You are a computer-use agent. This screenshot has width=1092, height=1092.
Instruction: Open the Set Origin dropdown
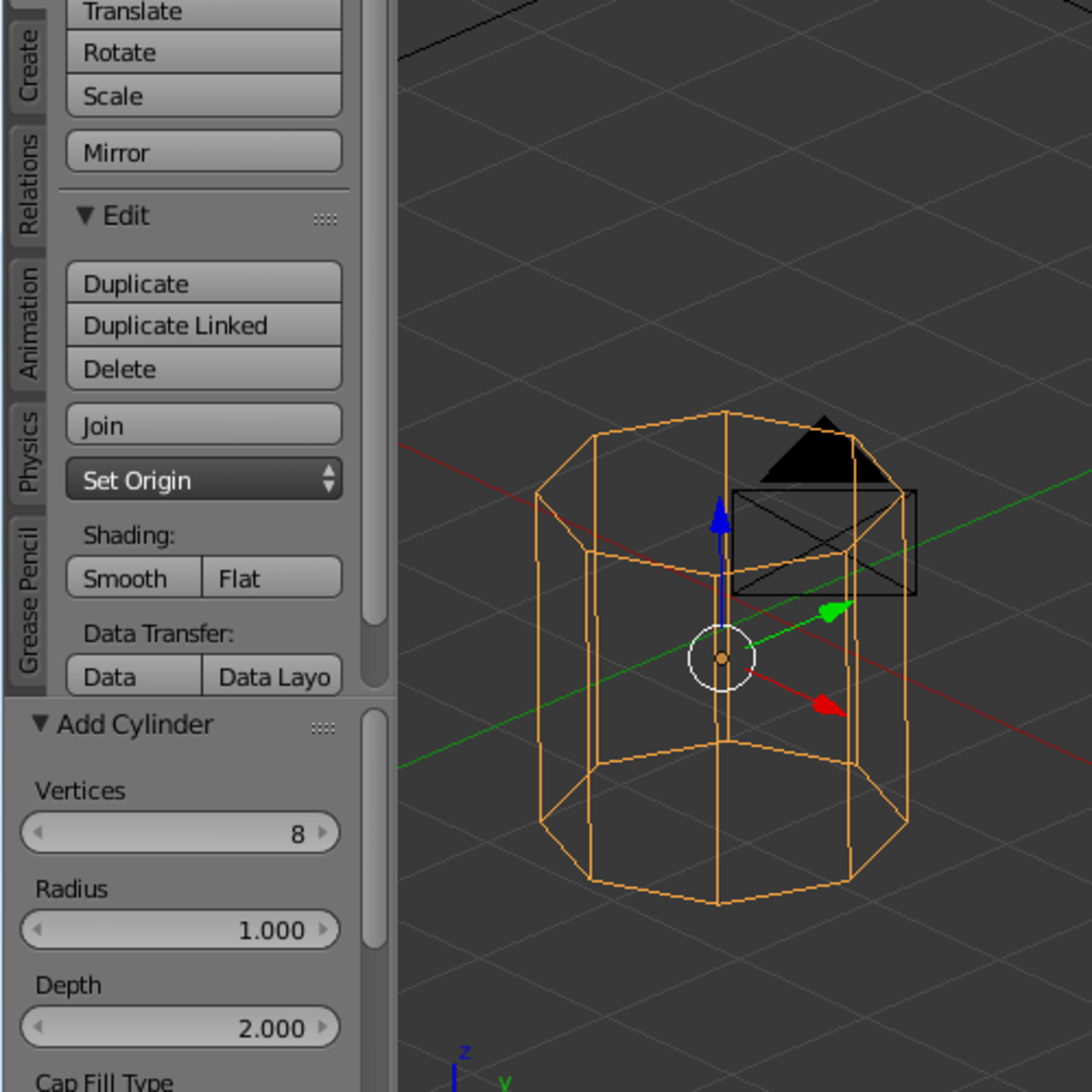(203, 480)
